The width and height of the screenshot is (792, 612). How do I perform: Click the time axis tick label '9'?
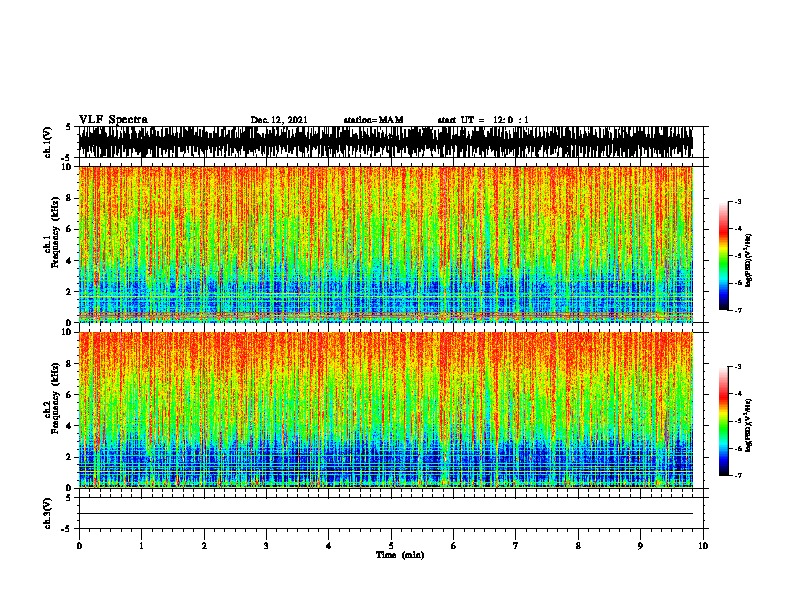pyautogui.click(x=640, y=546)
